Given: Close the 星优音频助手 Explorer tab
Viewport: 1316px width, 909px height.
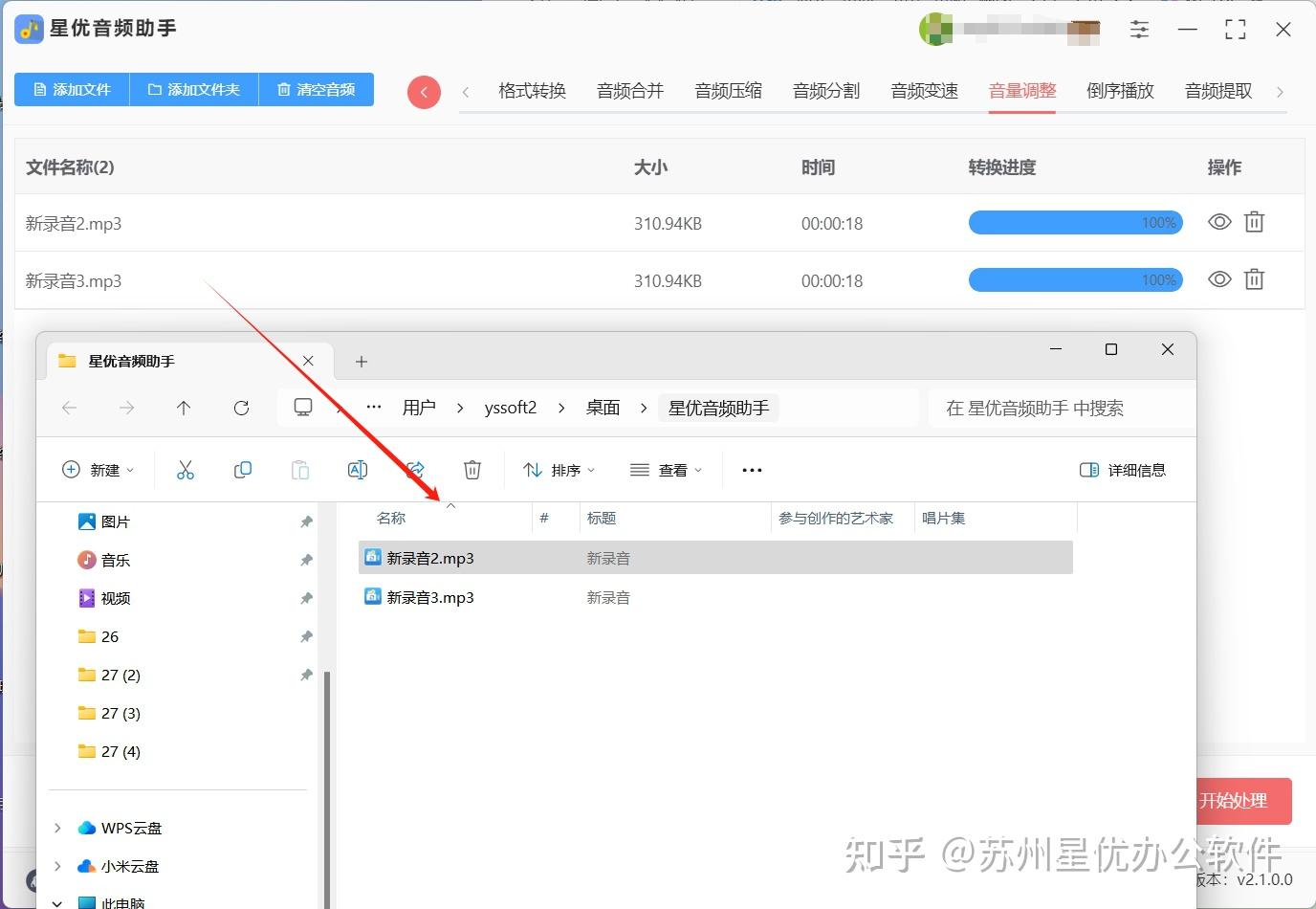Looking at the screenshot, I should [308, 361].
